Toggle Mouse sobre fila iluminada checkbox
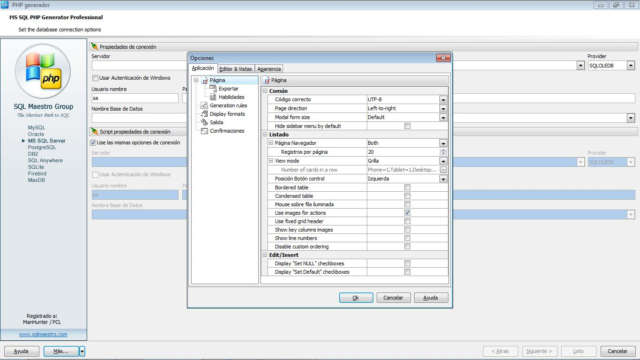 coord(407,204)
